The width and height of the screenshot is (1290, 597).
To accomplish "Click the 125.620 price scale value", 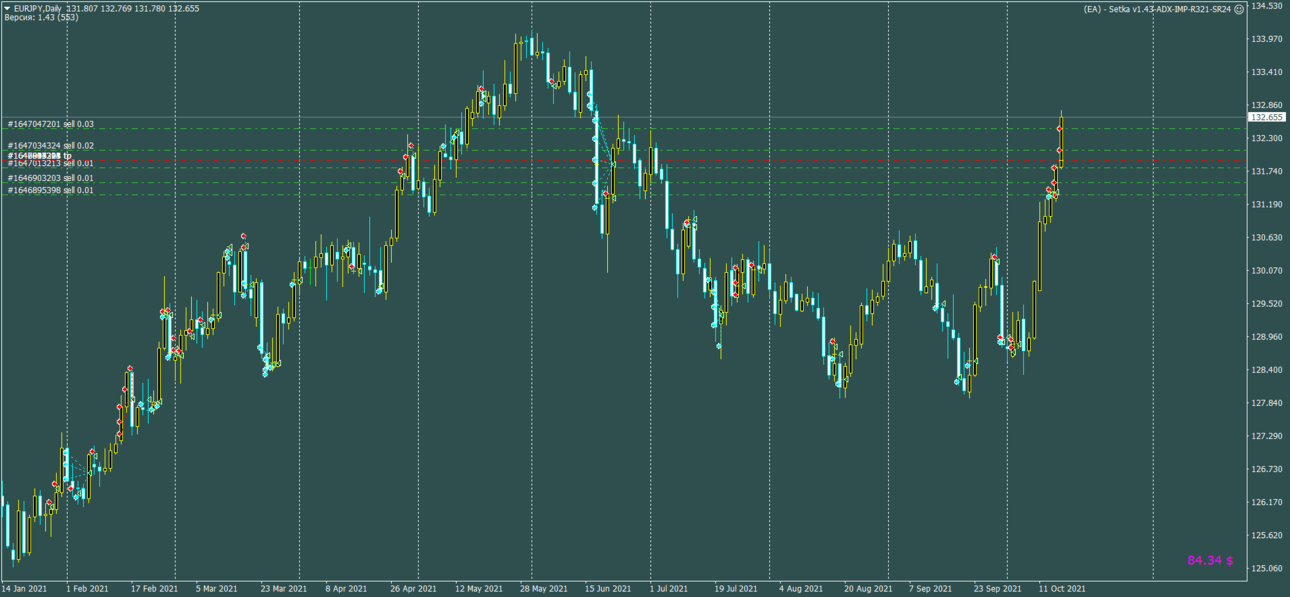I will tap(1266, 535).
